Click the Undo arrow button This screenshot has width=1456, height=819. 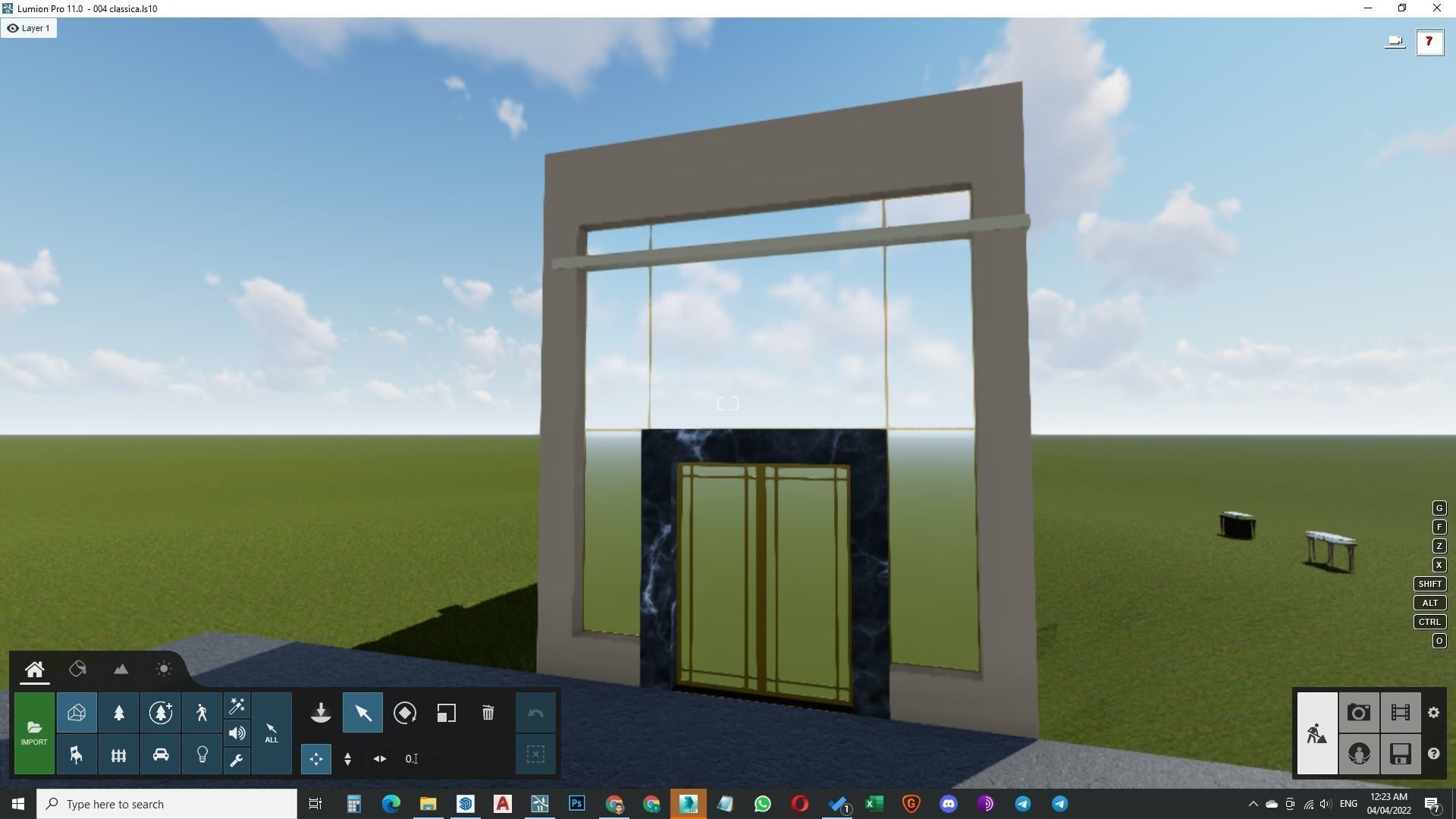535,713
